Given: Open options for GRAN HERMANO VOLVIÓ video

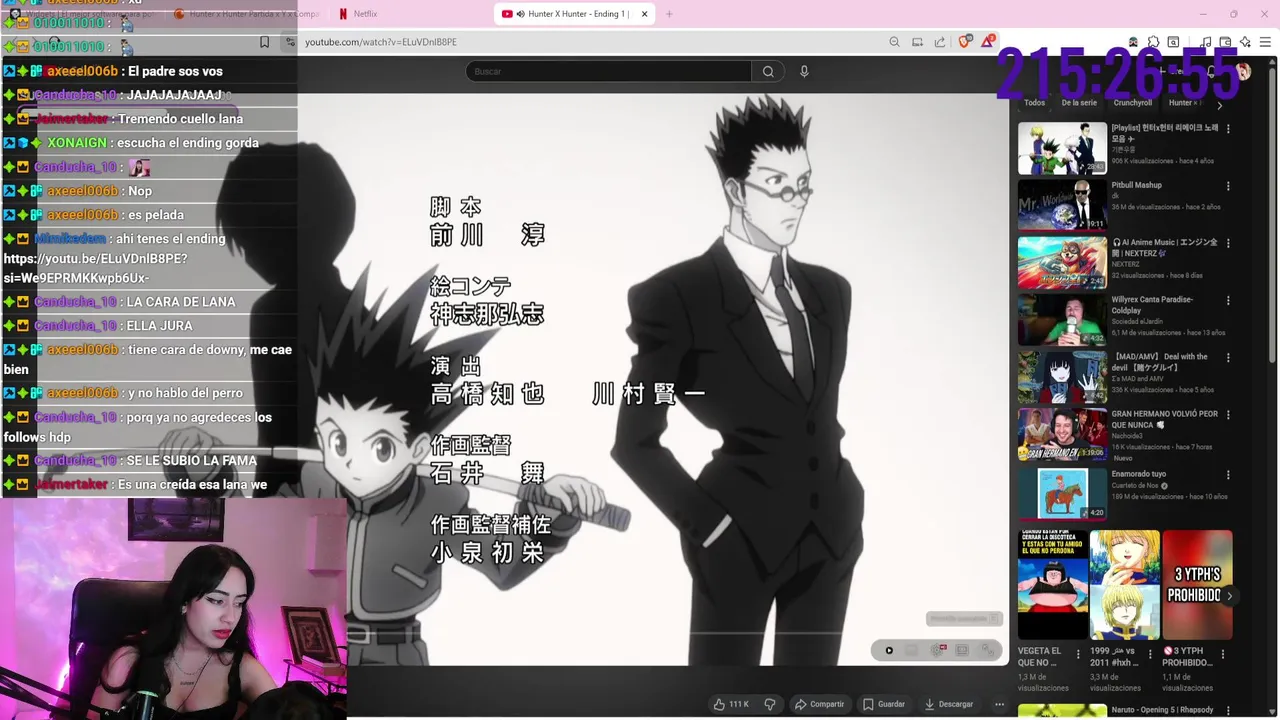Looking at the screenshot, I should (x=1228, y=414).
